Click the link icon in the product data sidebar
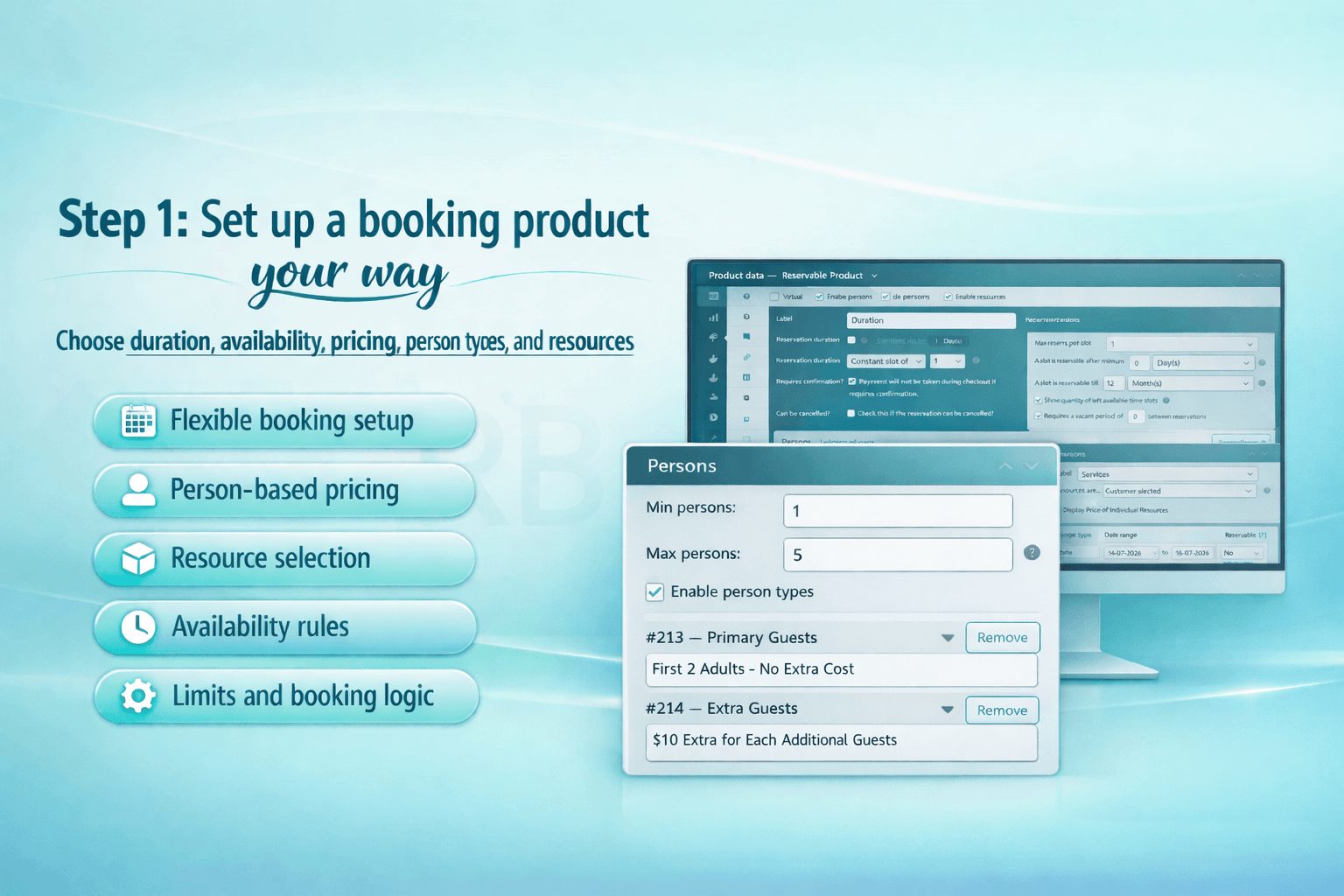Screen dimensions: 1344x896 point(748,356)
